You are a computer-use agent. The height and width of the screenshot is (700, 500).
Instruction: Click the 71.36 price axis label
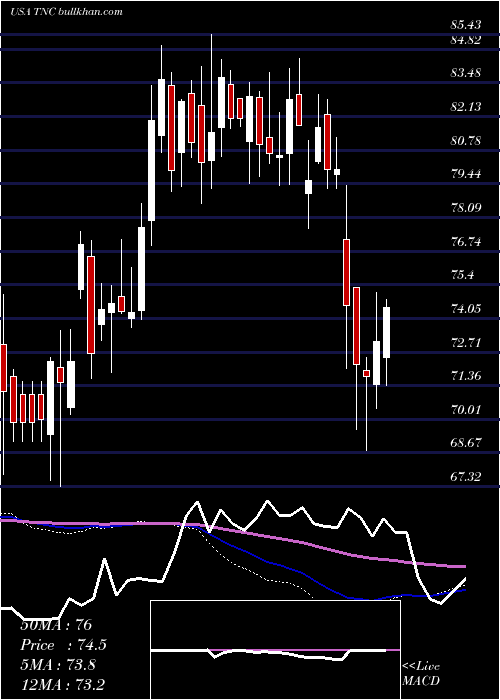click(x=466, y=375)
